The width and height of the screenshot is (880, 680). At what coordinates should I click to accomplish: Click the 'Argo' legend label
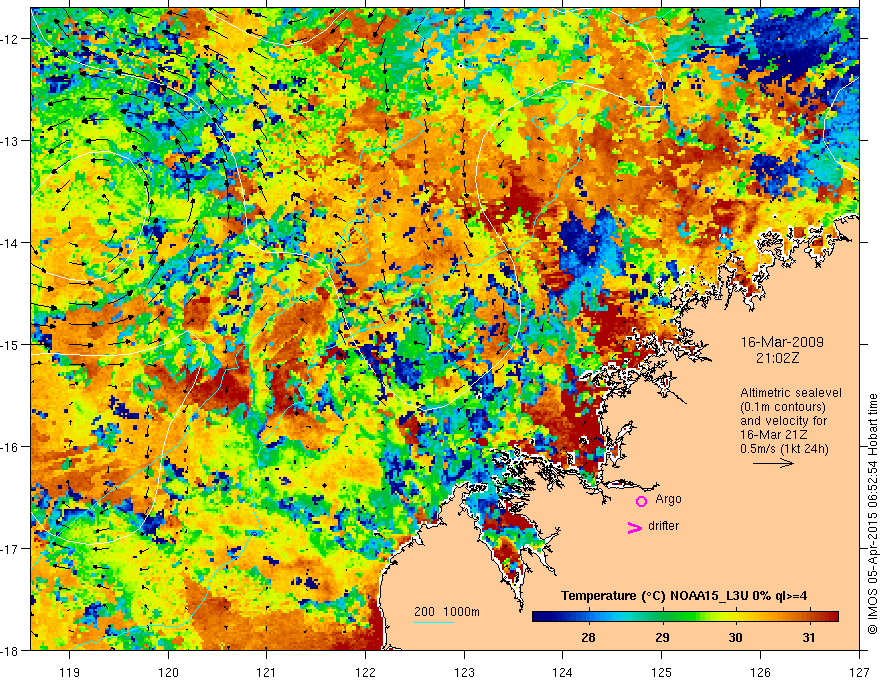[668, 499]
